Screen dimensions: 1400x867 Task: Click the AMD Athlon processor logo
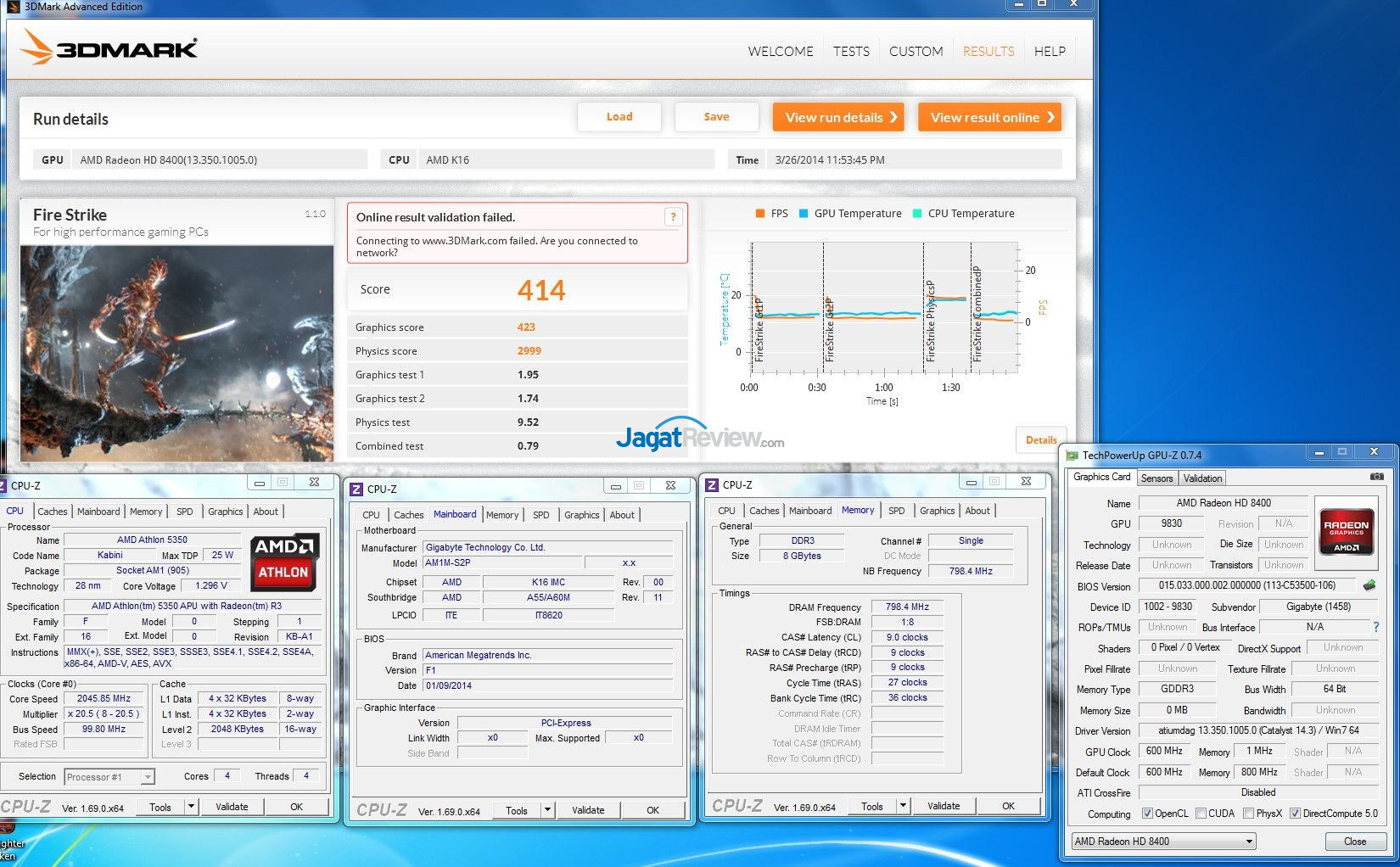click(284, 562)
